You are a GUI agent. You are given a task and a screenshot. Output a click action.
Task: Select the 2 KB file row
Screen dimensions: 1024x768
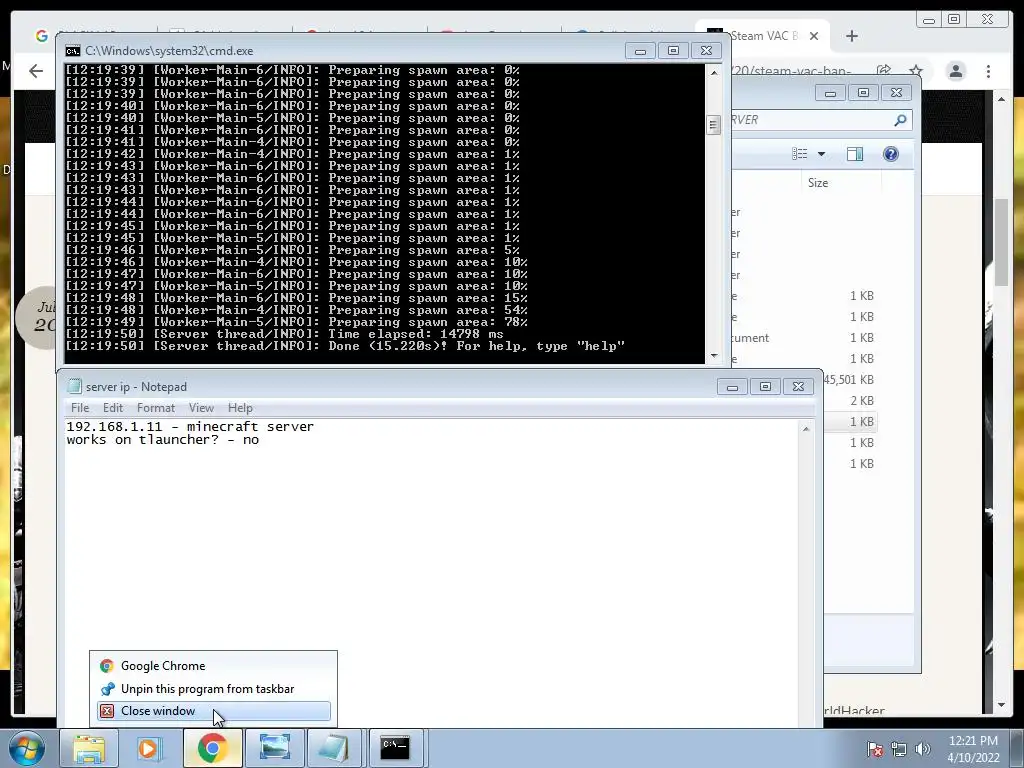[849, 401]
